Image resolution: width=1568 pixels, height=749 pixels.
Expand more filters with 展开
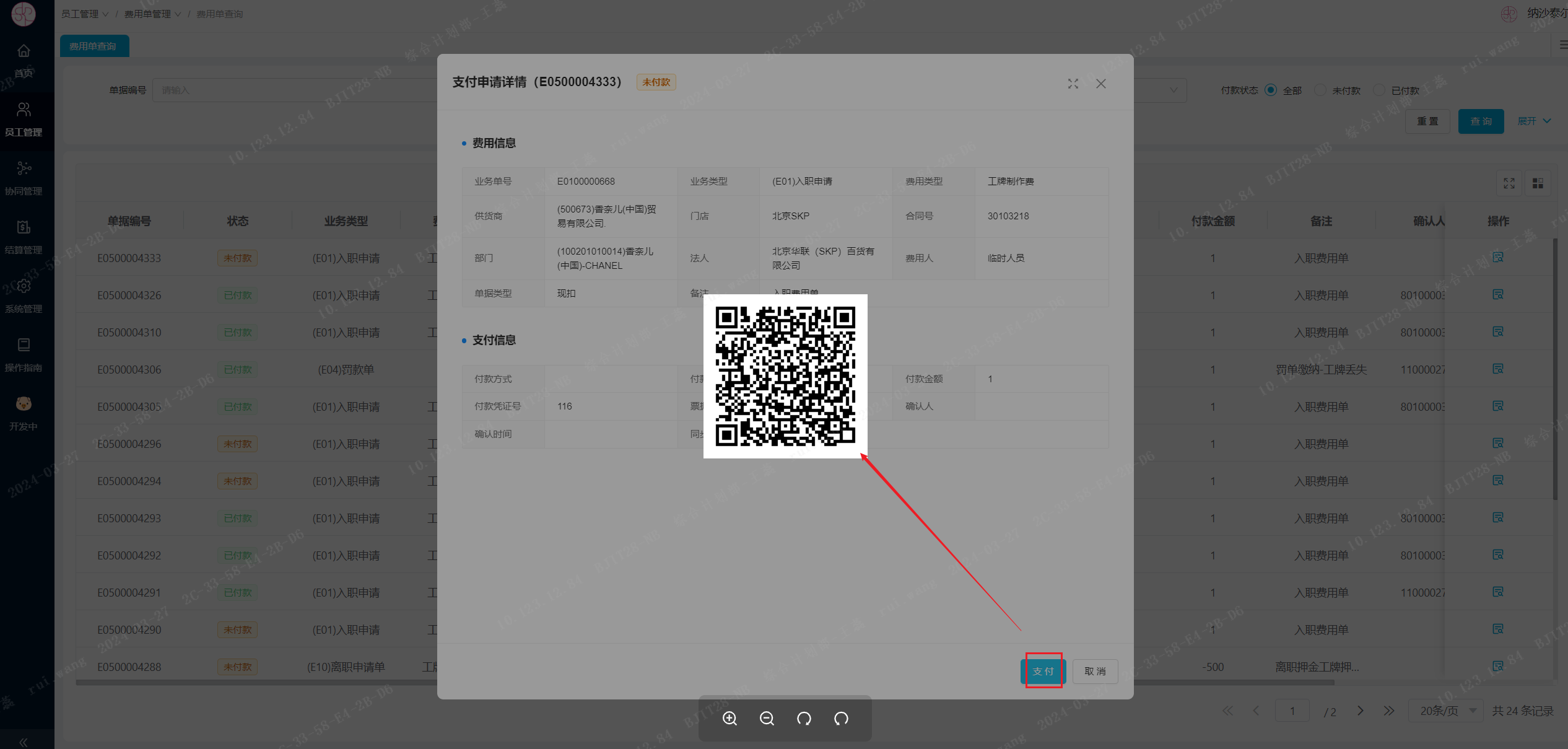tap(1534, 121)
